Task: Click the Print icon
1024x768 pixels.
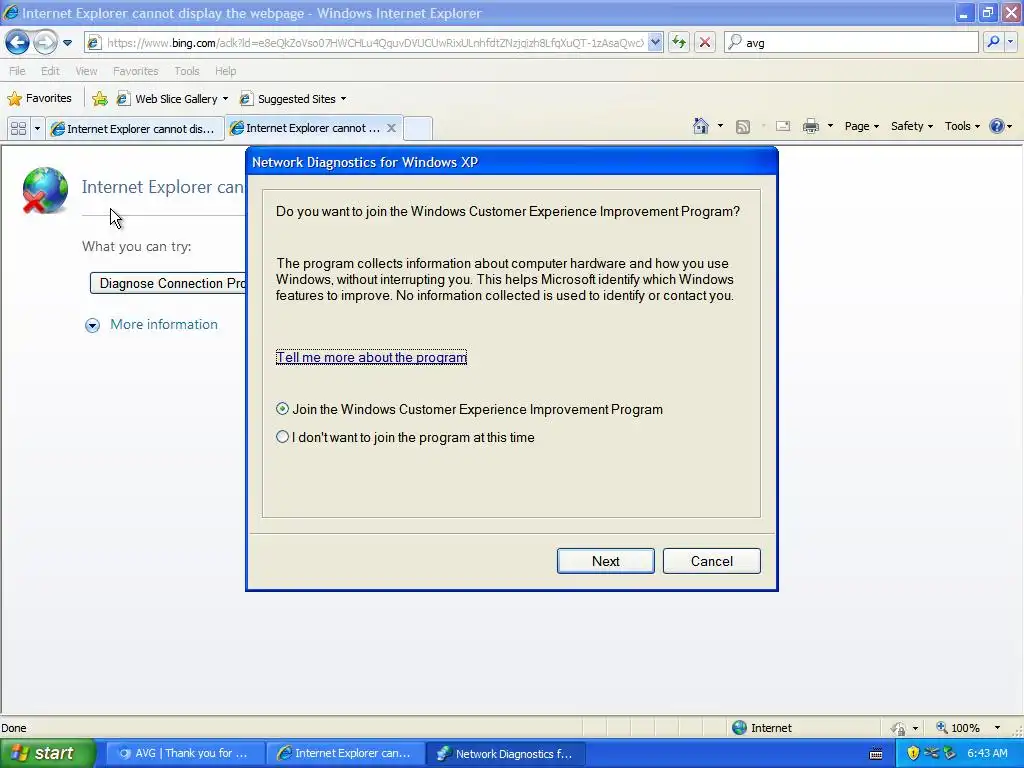Action: [810, 127]
